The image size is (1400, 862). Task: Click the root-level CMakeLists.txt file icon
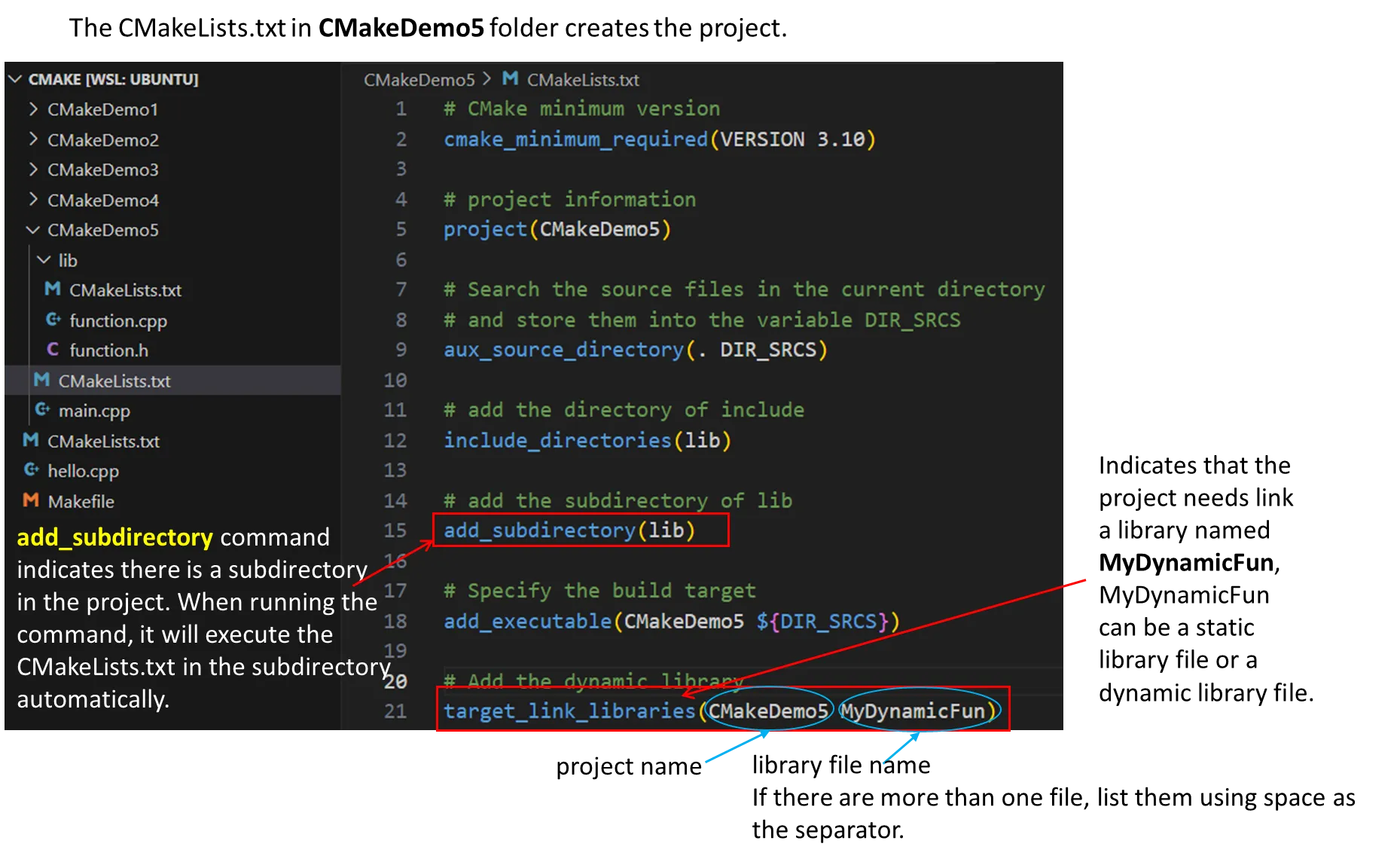(x=31, y=440)
